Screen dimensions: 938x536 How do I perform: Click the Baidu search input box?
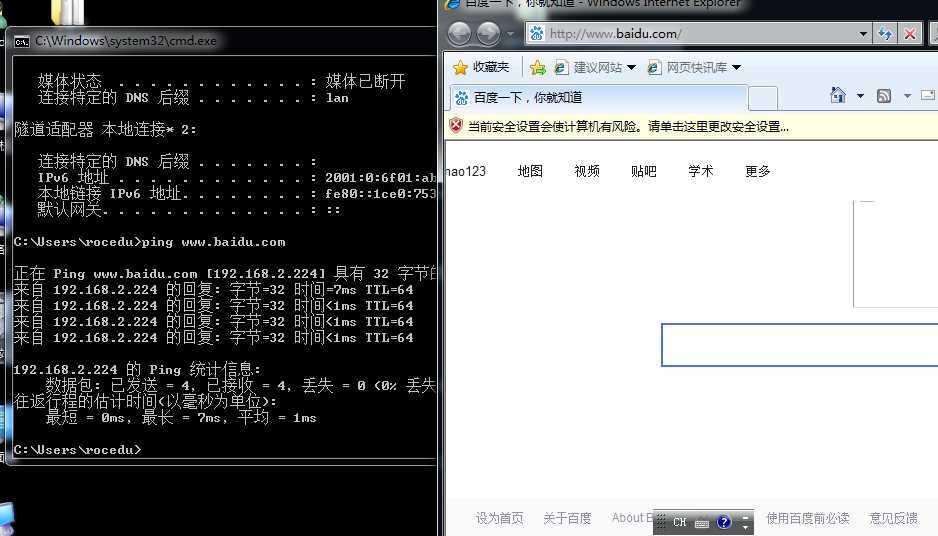(800, 345)
